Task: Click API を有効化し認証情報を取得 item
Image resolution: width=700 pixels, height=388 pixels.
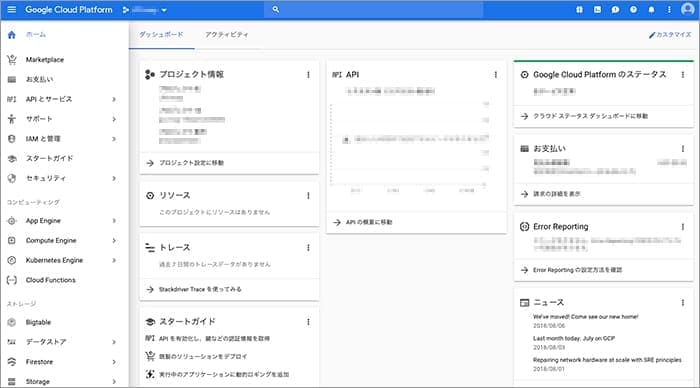Action: (214, 338)
